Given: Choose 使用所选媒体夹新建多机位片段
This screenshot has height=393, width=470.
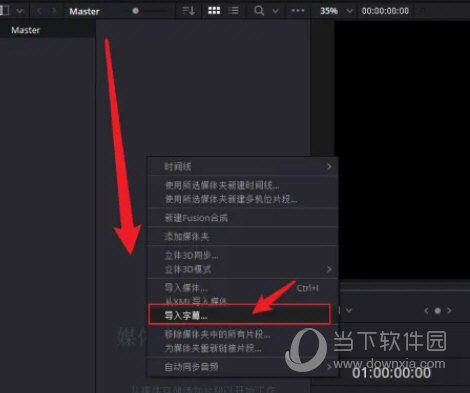Looking at the screenshot, I should [243, 199].
